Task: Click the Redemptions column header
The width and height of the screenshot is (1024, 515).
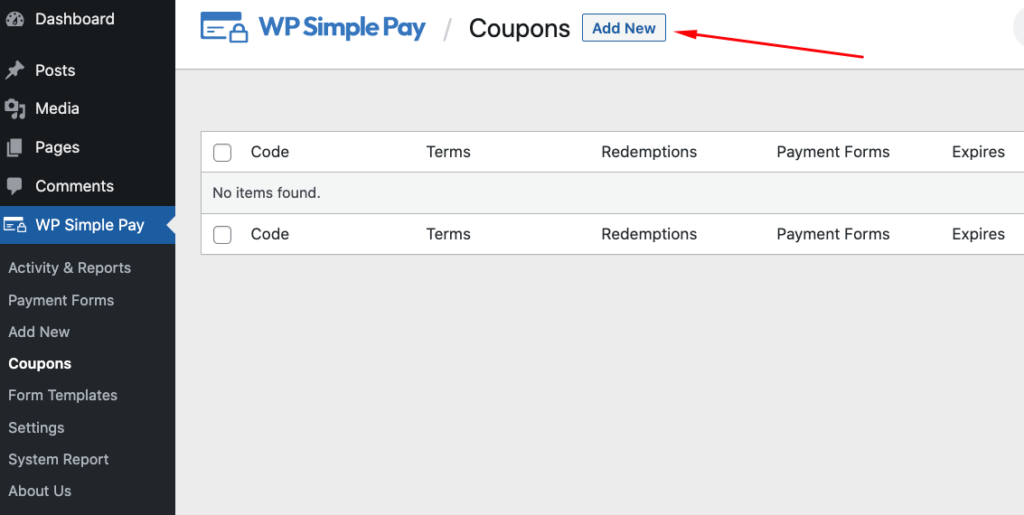Action: tap(649, 152)
